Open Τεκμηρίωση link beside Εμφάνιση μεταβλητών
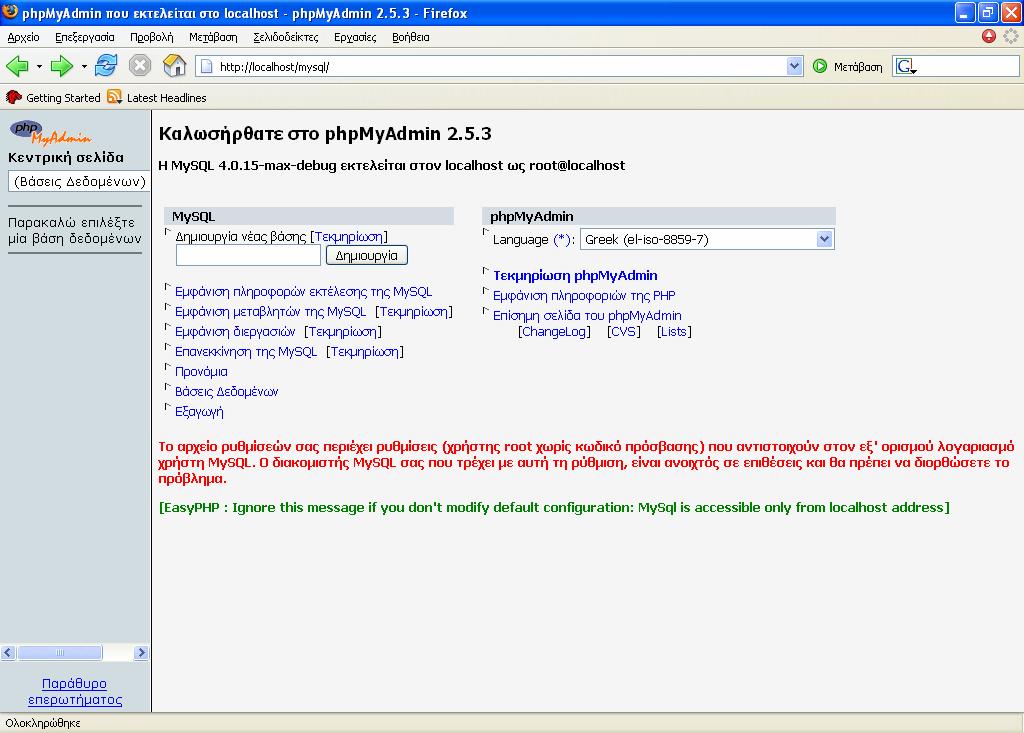The height and width of the screenshot is (733, 1024). [414, 312]
